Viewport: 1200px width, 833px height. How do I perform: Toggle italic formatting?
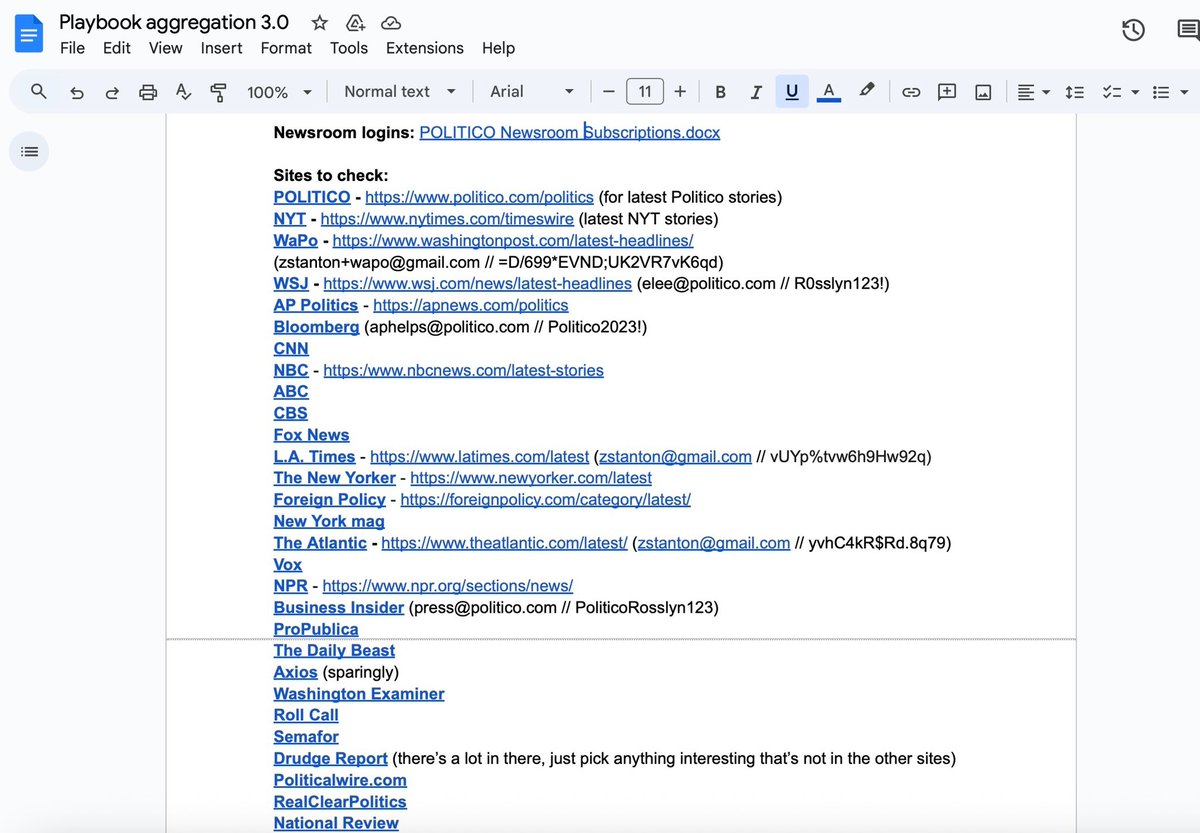[x=755, y=91]
